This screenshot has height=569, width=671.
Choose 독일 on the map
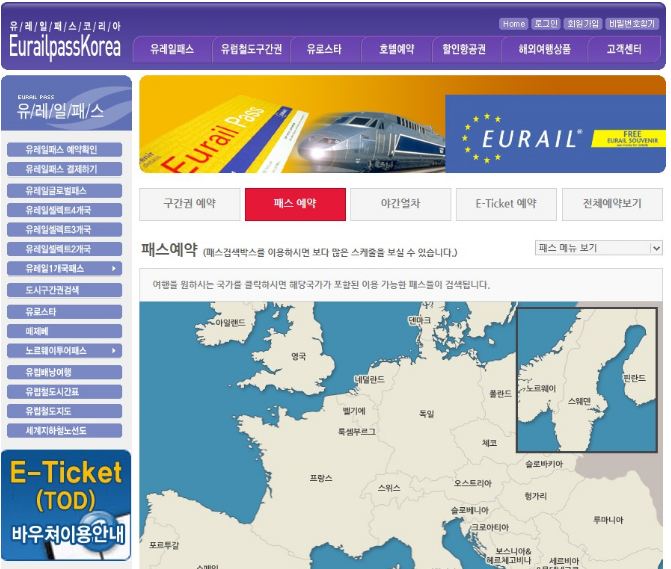pos(426,414)
